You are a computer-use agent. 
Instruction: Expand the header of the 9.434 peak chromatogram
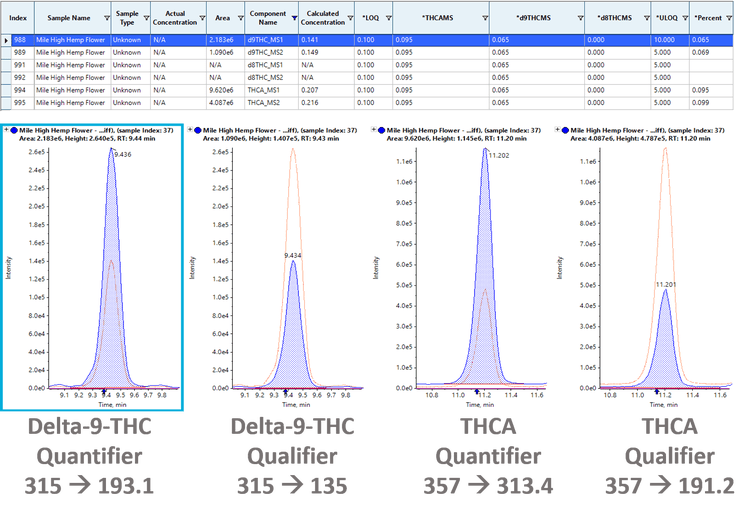pos(190,130)
